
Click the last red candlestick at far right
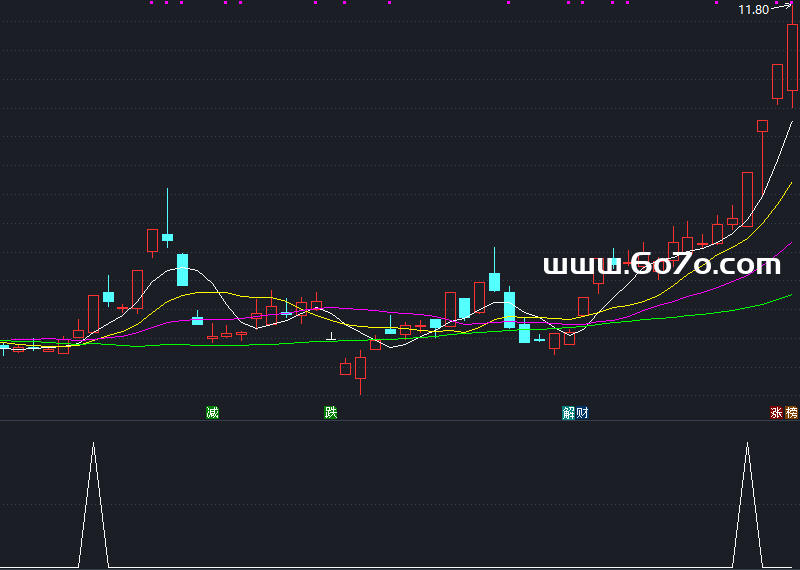792,58
